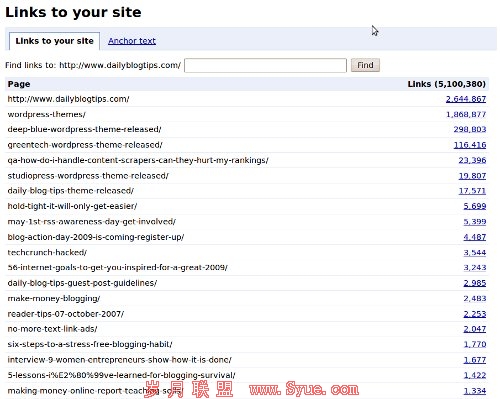The image size is (500, 399).
Task: Select the six-steps-to-a-stress-free-blogging-habit/ entry
Action: tap(90, 344)
